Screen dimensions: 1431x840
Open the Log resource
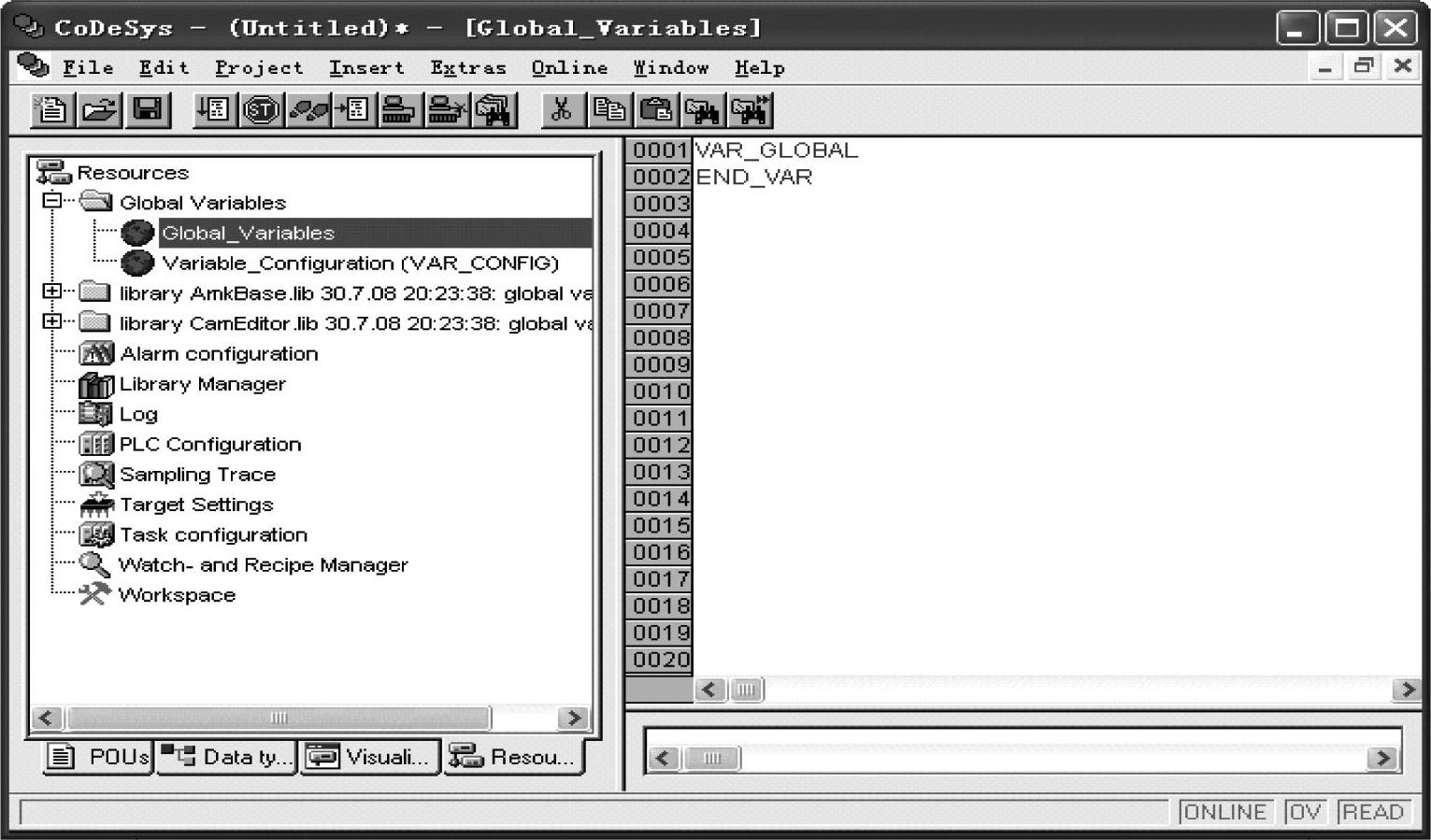(x=138, y=414)
